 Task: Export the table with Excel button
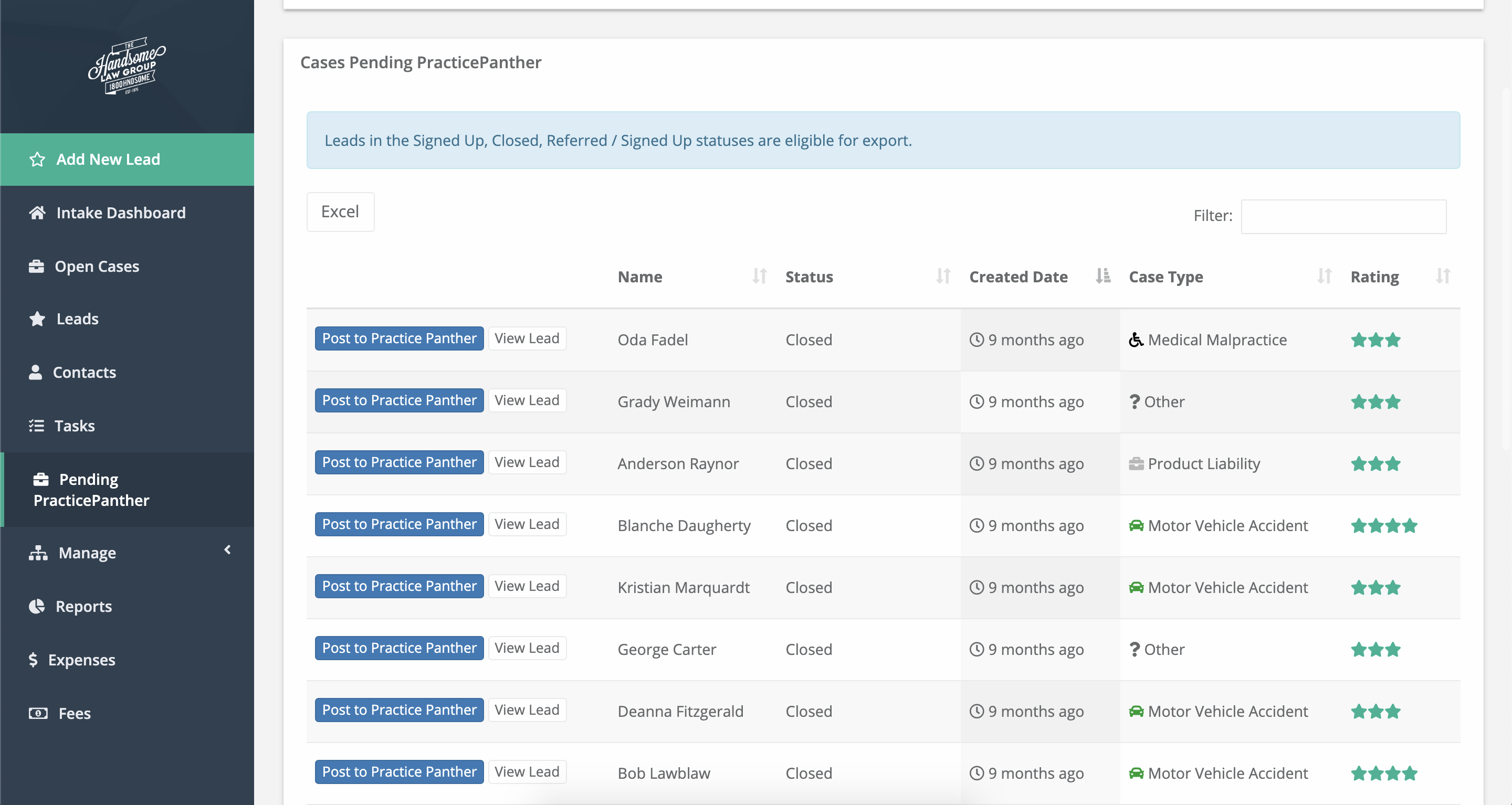point(340,212)
